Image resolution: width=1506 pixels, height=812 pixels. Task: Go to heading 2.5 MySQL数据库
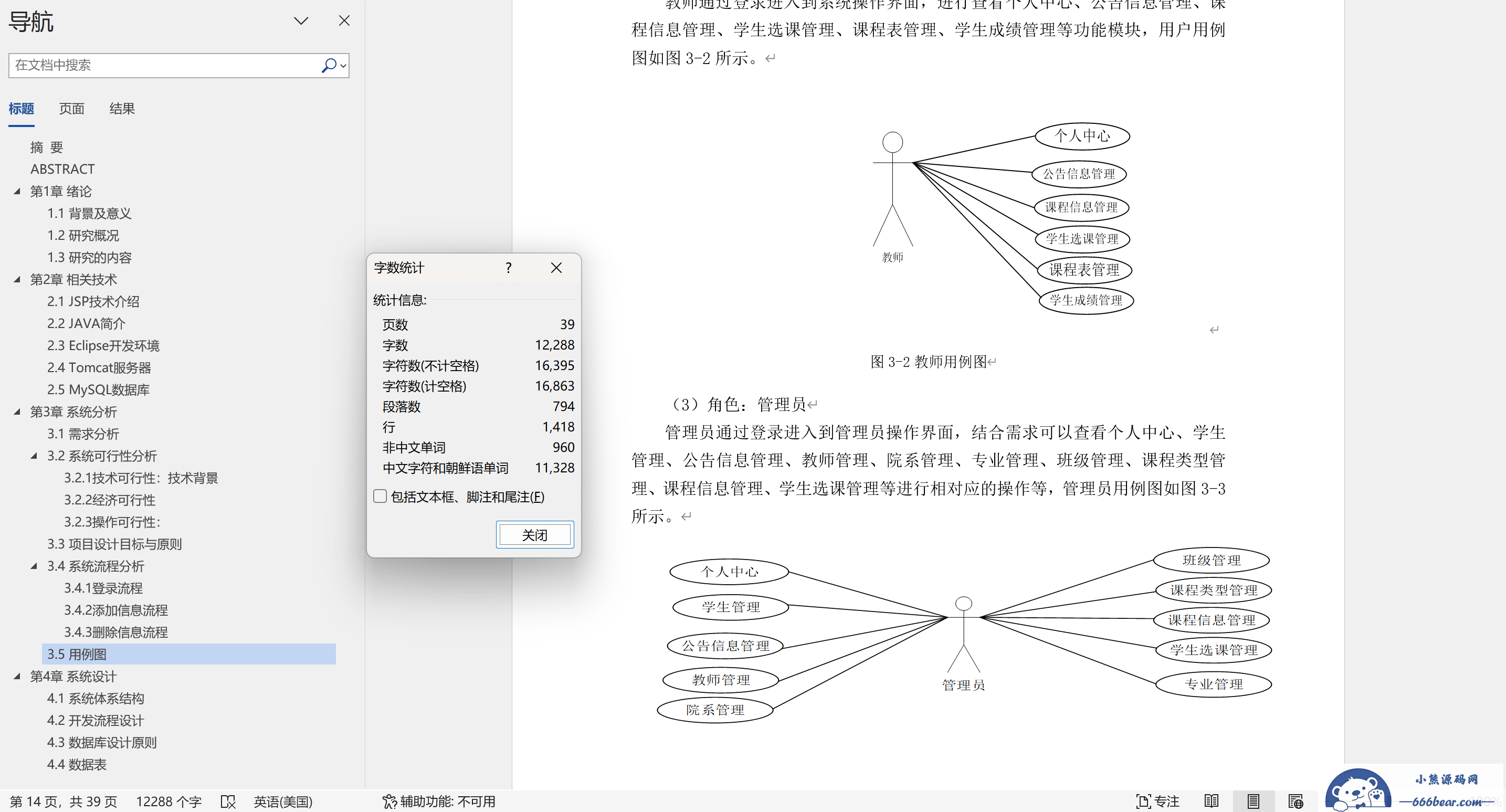(98, 389)
